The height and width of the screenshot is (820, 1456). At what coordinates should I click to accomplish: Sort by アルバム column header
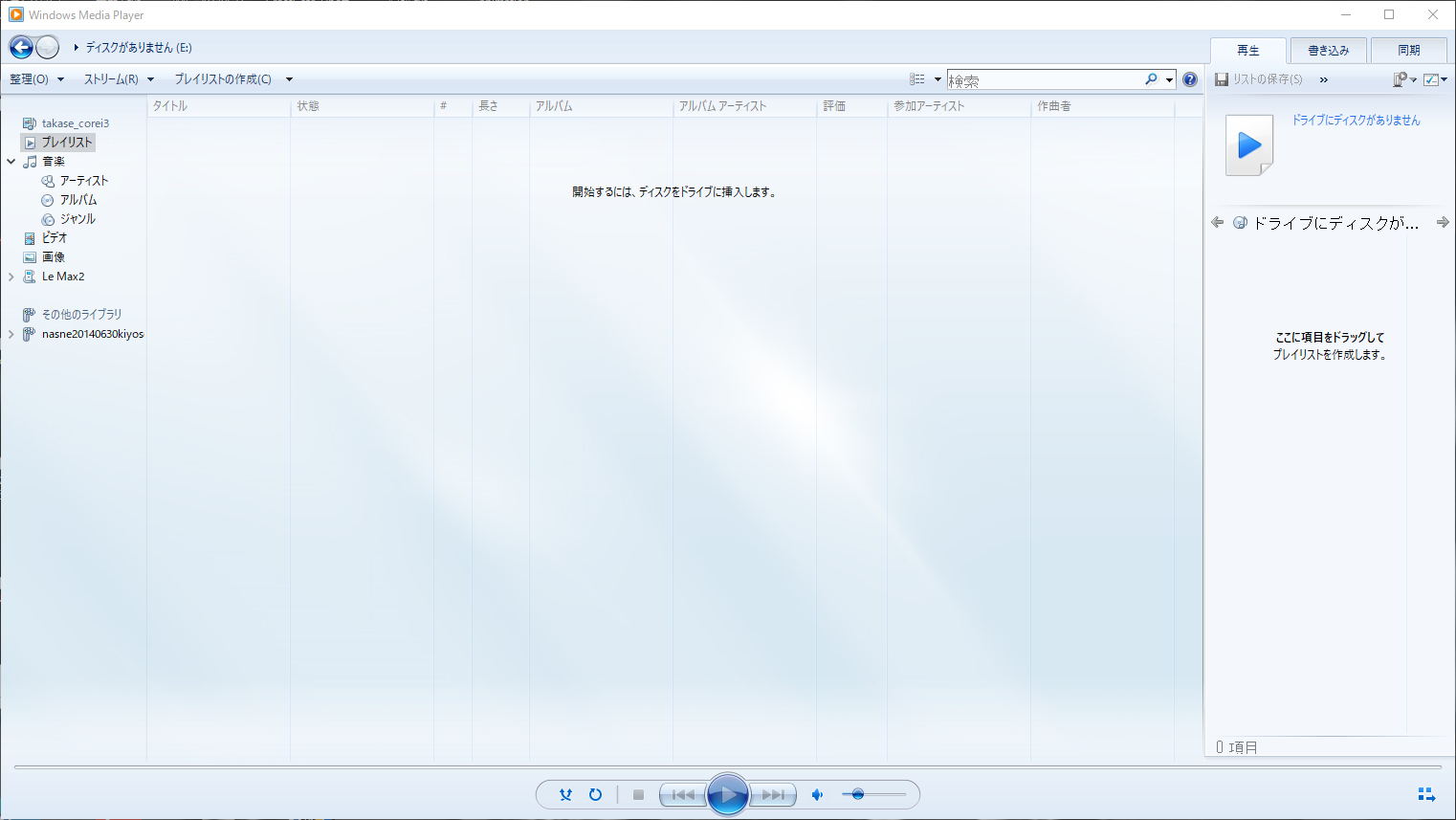tap(602, 106)
